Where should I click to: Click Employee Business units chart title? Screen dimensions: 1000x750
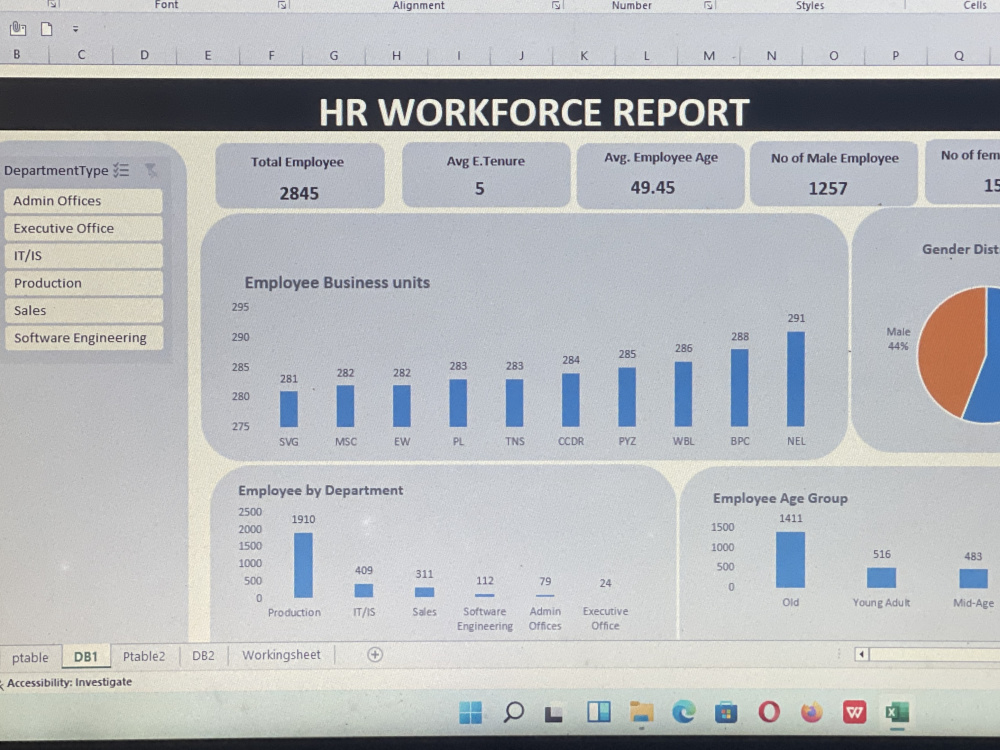click(337, 283)
